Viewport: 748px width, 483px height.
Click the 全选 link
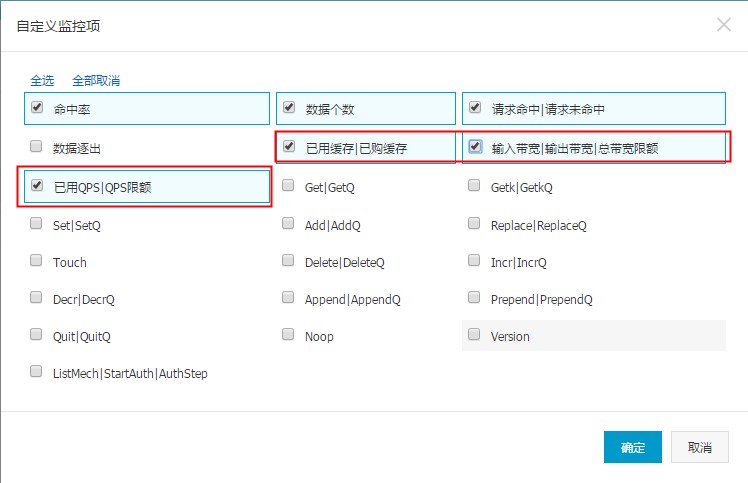tap(42, 81)
